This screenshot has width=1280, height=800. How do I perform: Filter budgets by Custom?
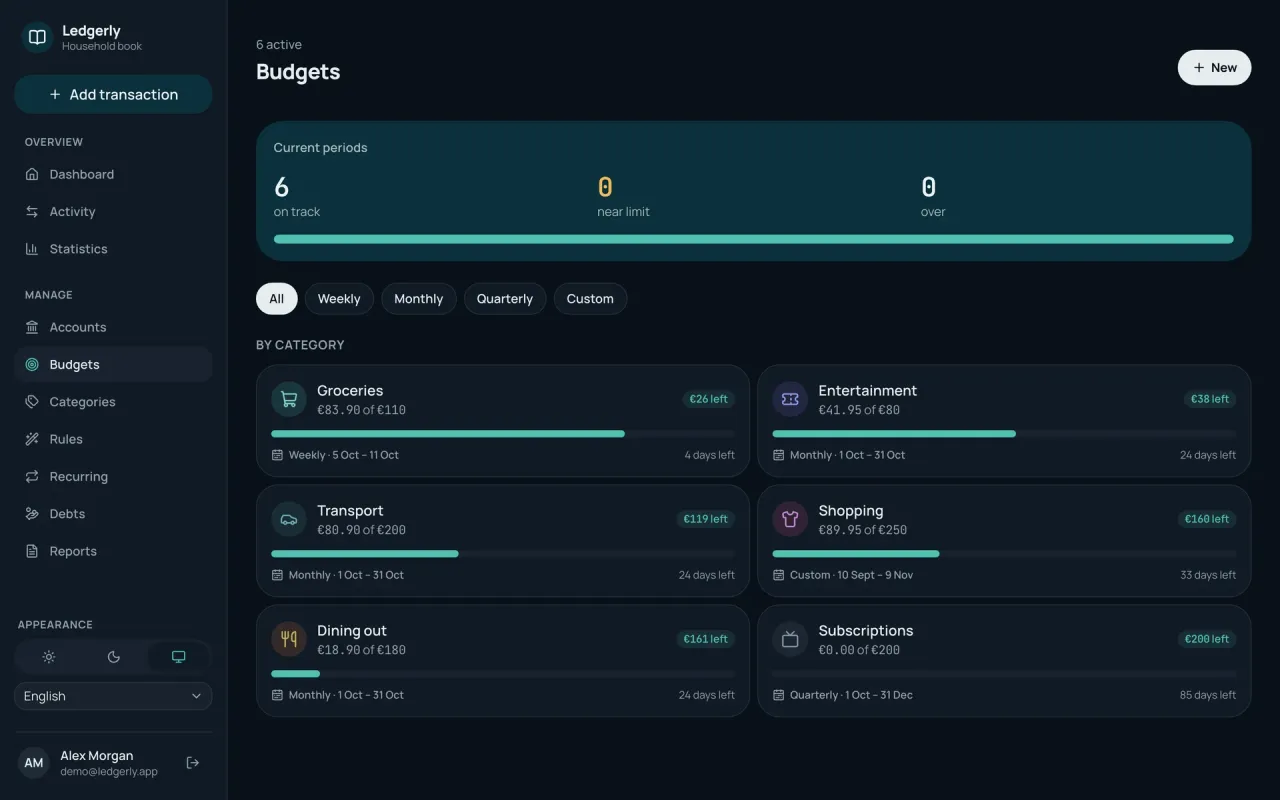pos(590,299)
